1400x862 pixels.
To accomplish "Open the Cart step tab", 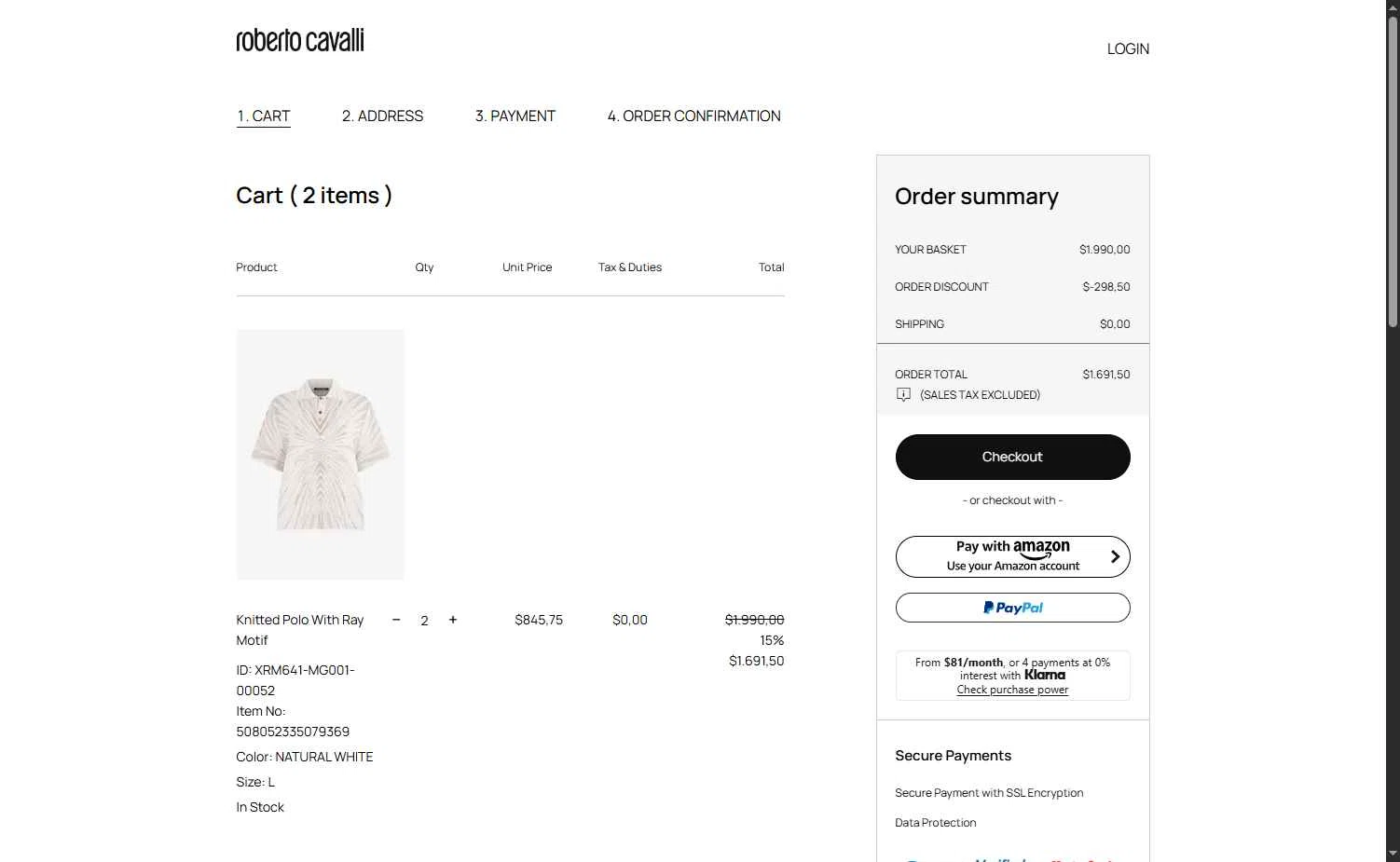I will (x=264, y=116).
